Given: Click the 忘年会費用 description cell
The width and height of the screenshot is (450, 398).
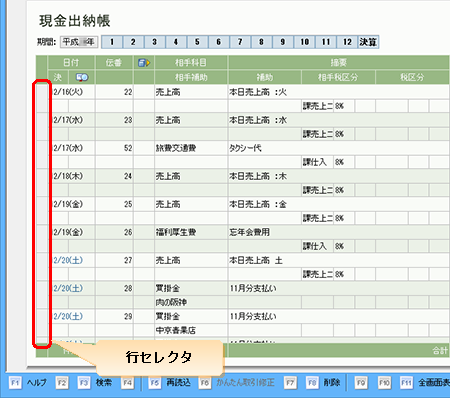Looking at the screenshot, I should coord(339,232).
